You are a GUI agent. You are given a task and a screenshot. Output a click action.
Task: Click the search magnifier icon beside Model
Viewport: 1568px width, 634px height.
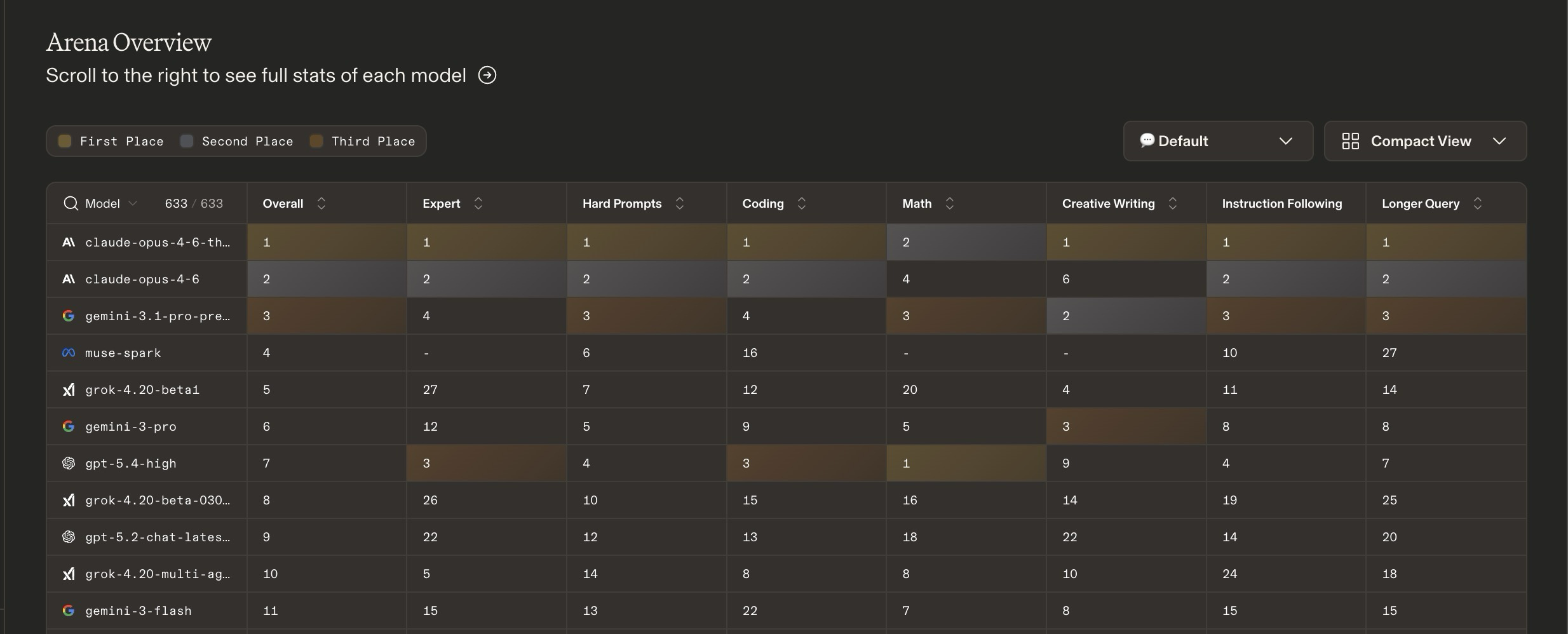click(71, 203)
